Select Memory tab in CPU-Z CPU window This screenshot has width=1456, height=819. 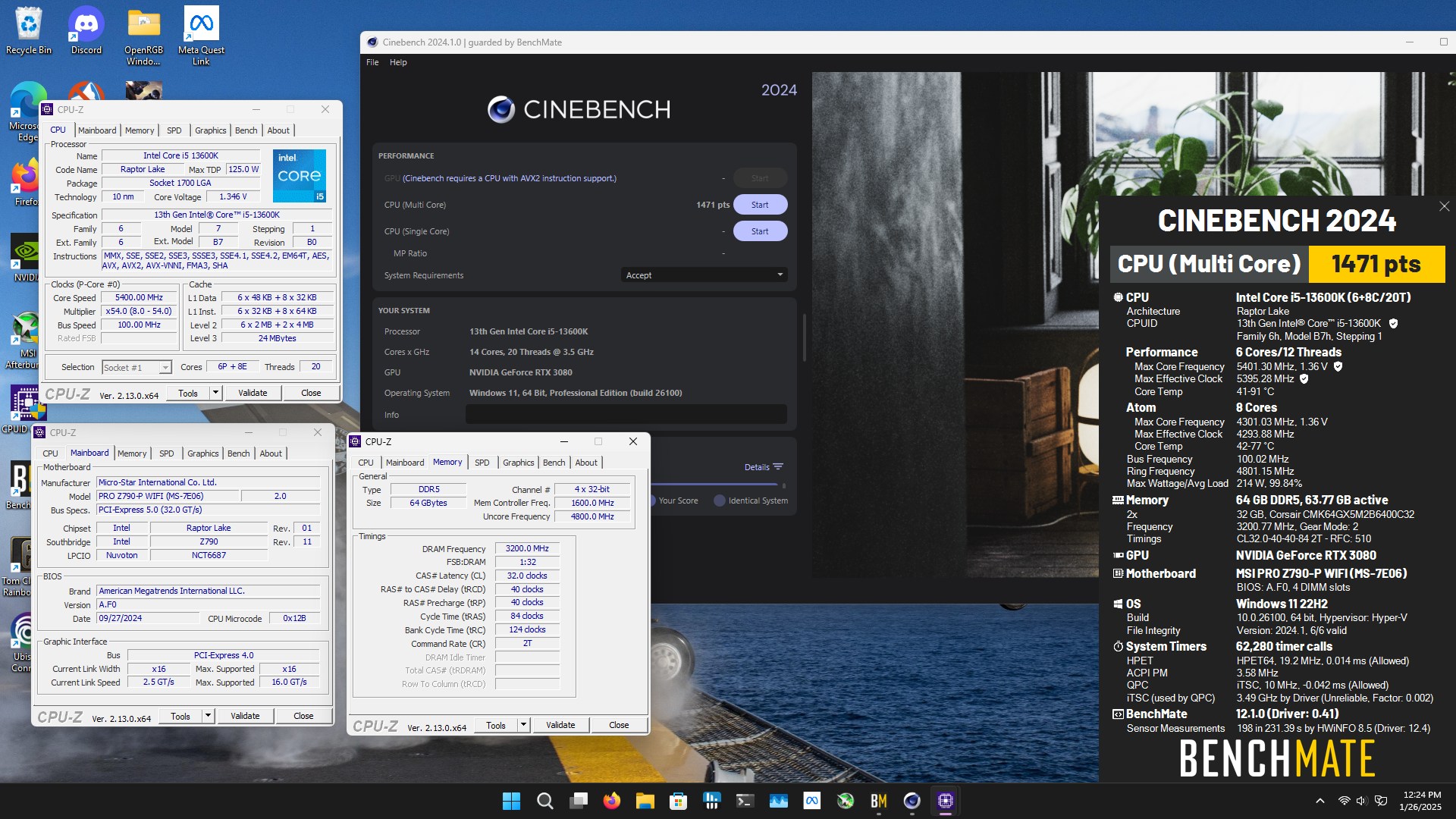pos(140,130)
